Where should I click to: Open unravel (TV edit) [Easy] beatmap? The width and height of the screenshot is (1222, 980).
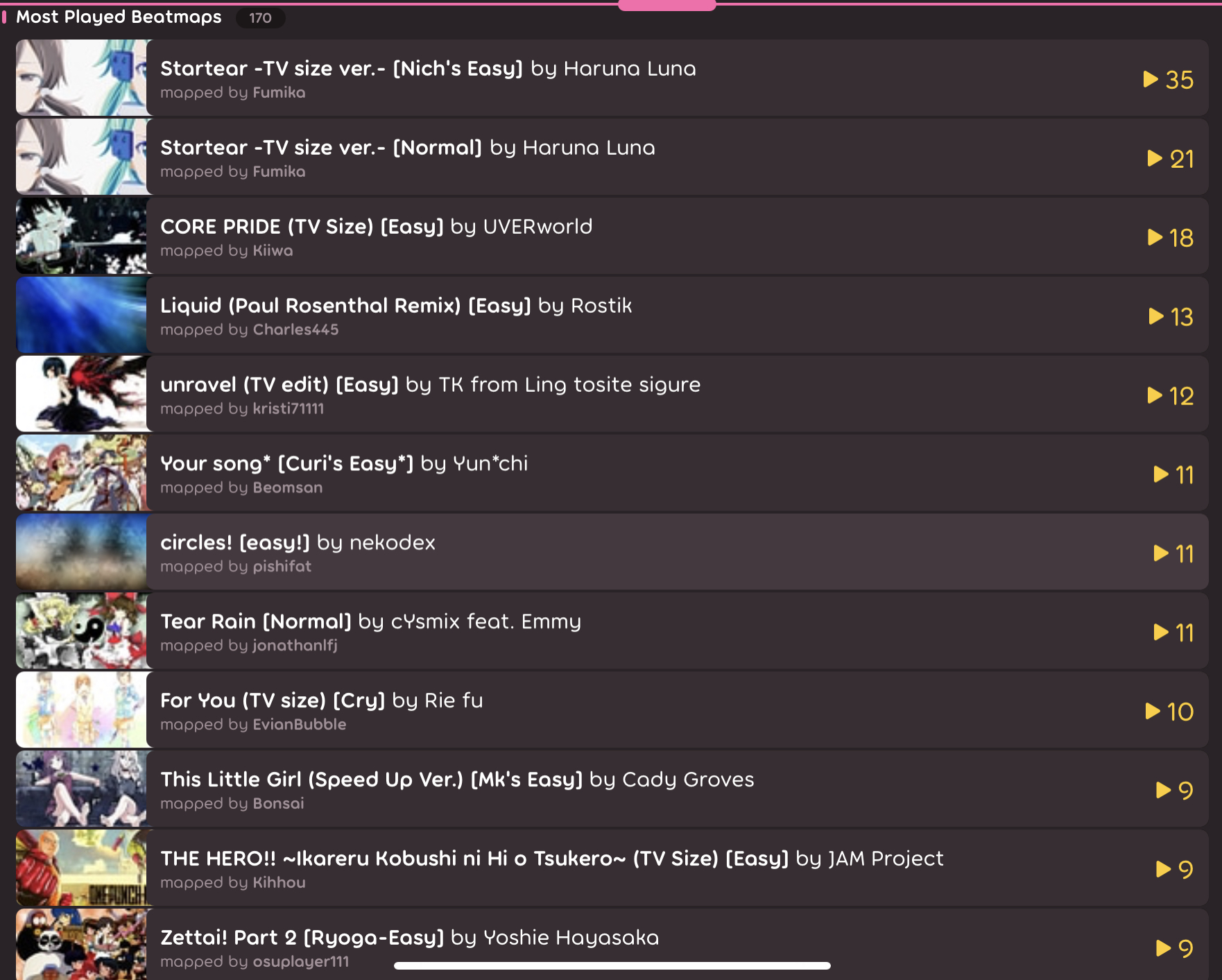279,385
